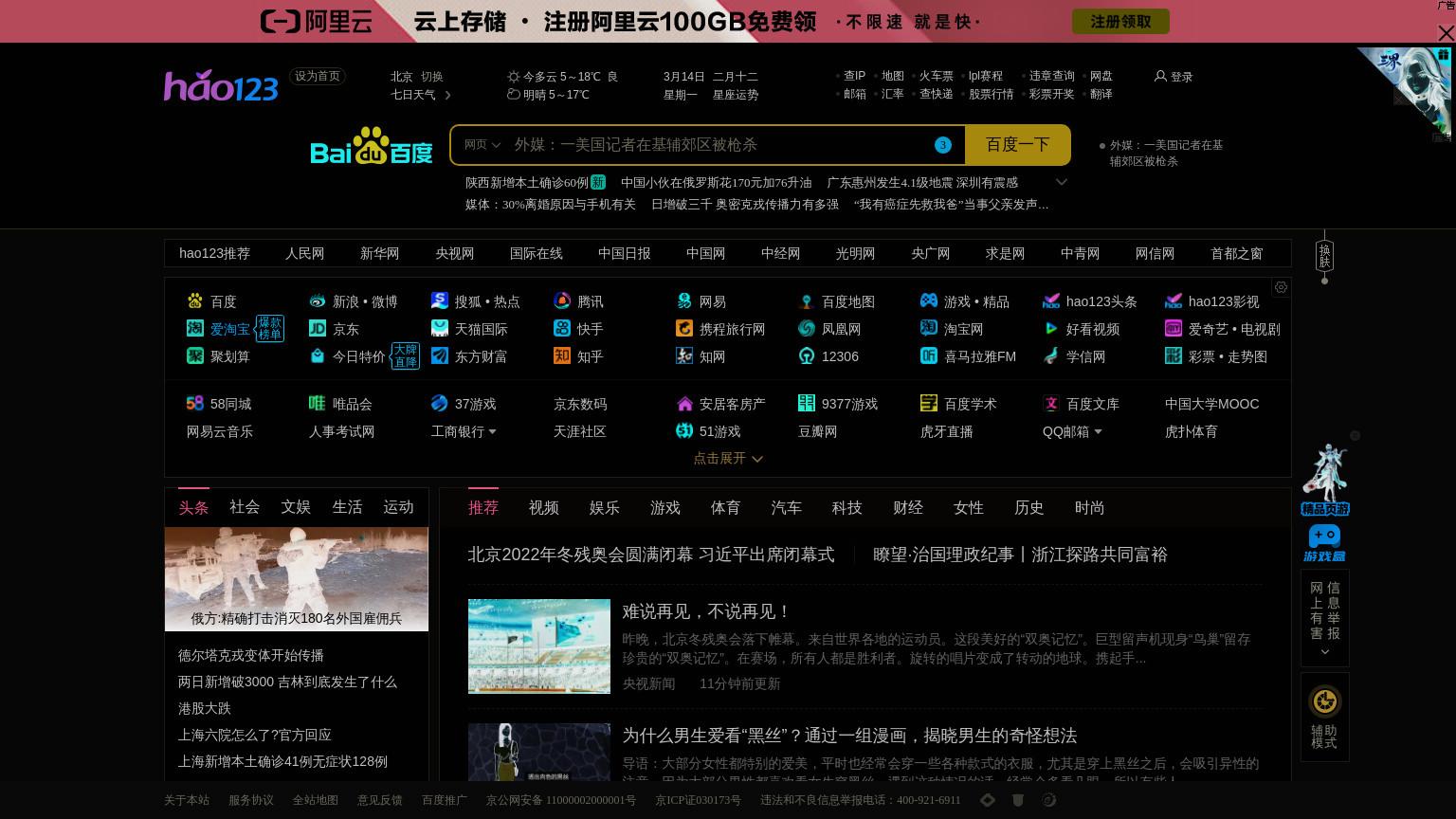
Task: Open the web search type dropdown
Action: [482, 145]
